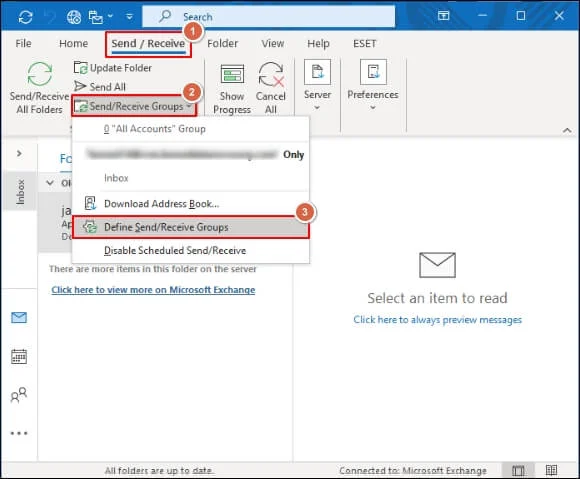Open Mail in the navigation bar

(19, 317)
